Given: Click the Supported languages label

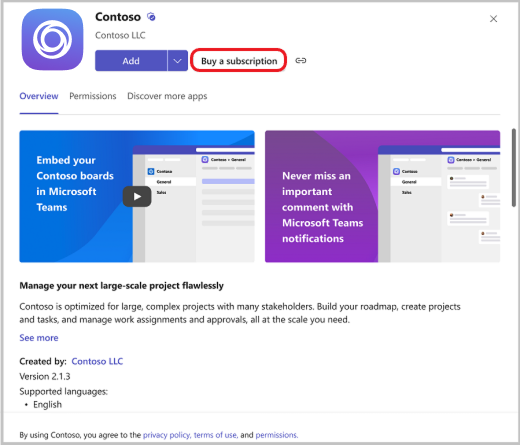Looking at the screenshot, I should click(63, 391).
